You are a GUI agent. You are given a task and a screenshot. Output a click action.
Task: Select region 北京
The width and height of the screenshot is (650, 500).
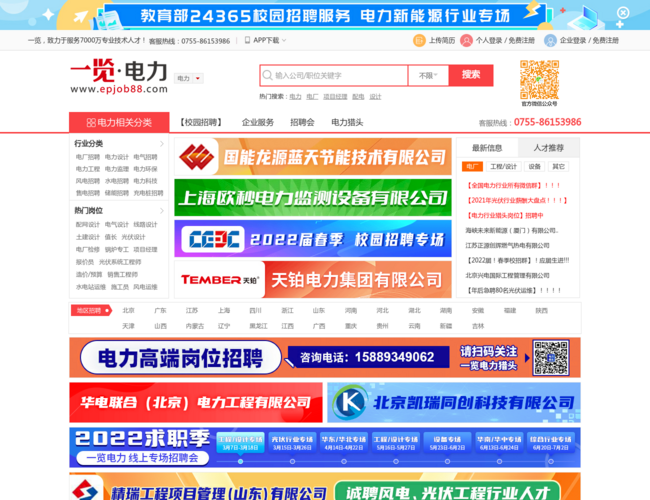pyautogui.click(x=129, y=311)
